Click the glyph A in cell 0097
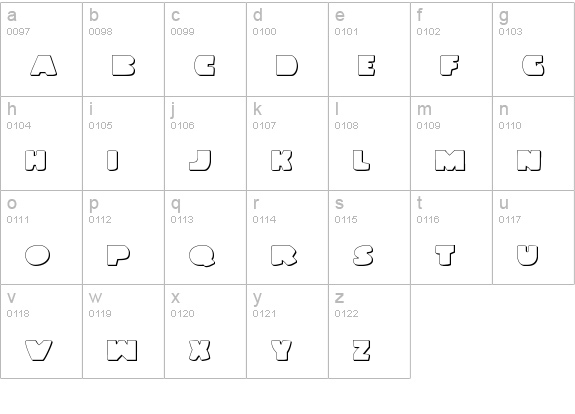The height and width of the screenshot is (414, 575). pos(43,66)
